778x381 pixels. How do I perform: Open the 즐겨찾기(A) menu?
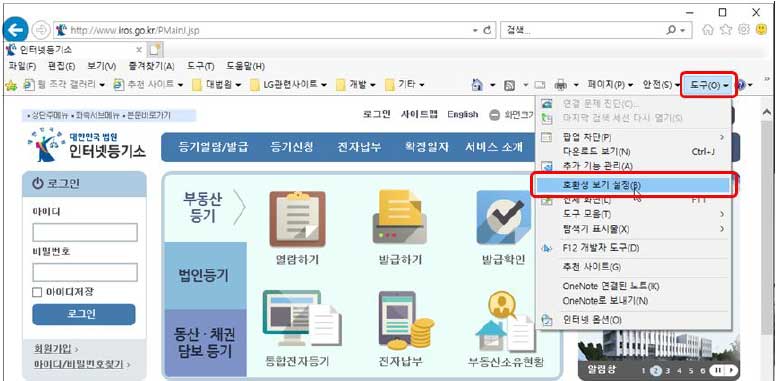151,66
